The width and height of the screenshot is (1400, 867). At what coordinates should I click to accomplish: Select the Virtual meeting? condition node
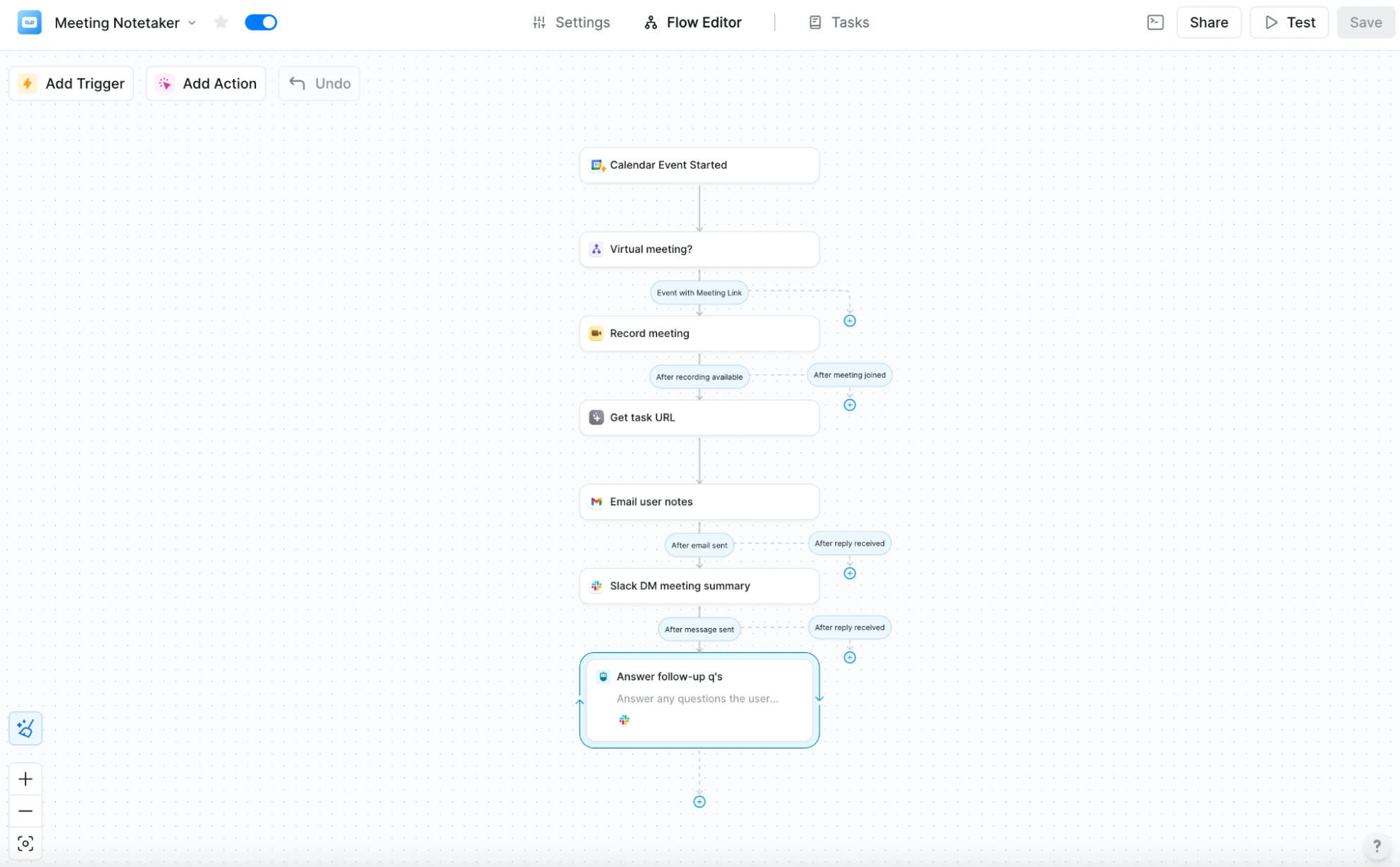click(699, 249)
